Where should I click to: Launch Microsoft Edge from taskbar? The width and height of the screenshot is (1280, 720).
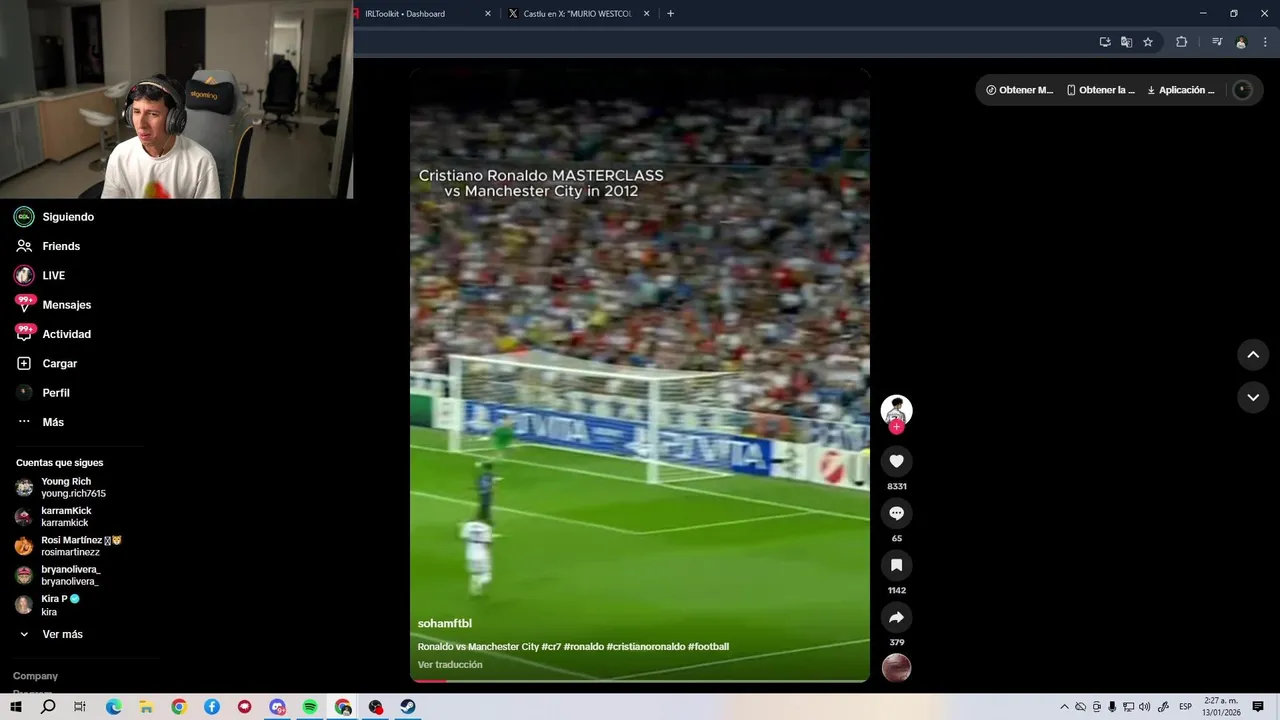pos(113,707)
